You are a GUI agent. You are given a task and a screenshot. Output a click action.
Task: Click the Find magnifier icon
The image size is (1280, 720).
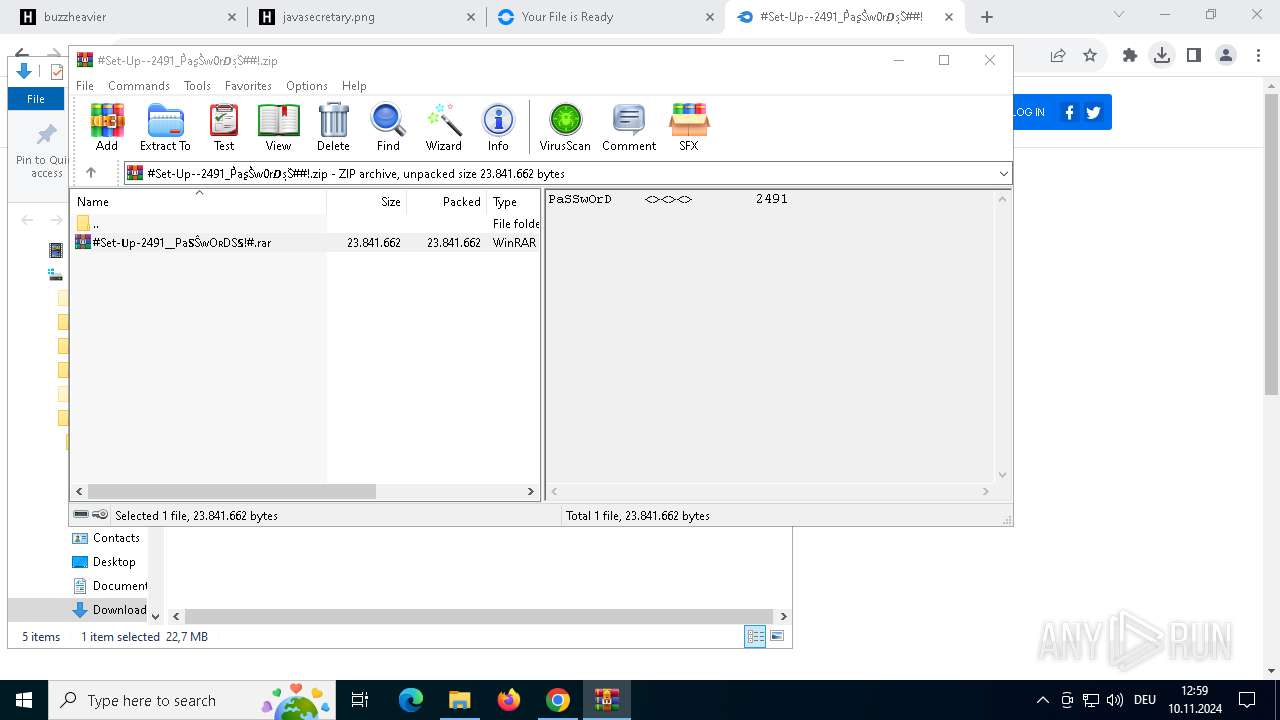(388, 127)
